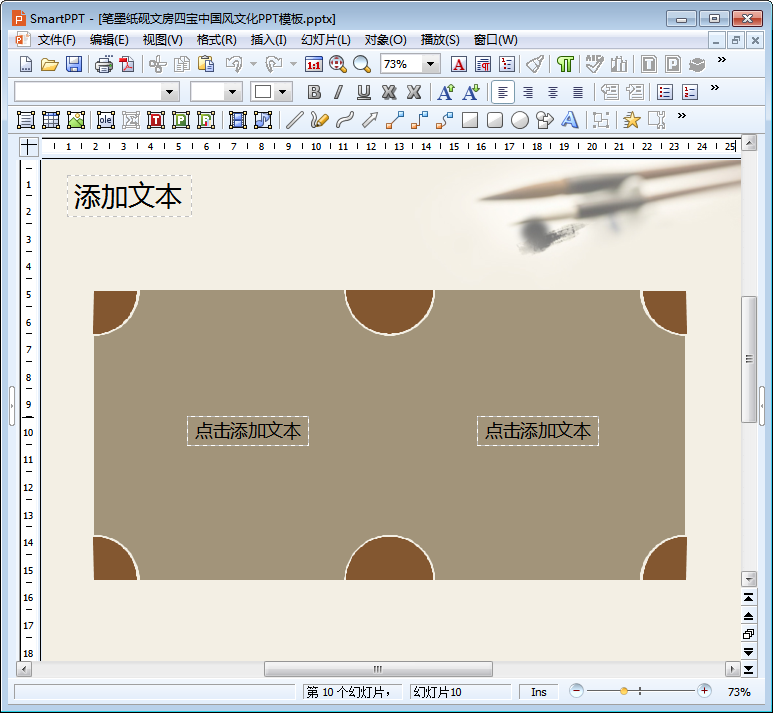Open the 幻灯片(L) menu
773x713 pixels.
click(325, 40)
